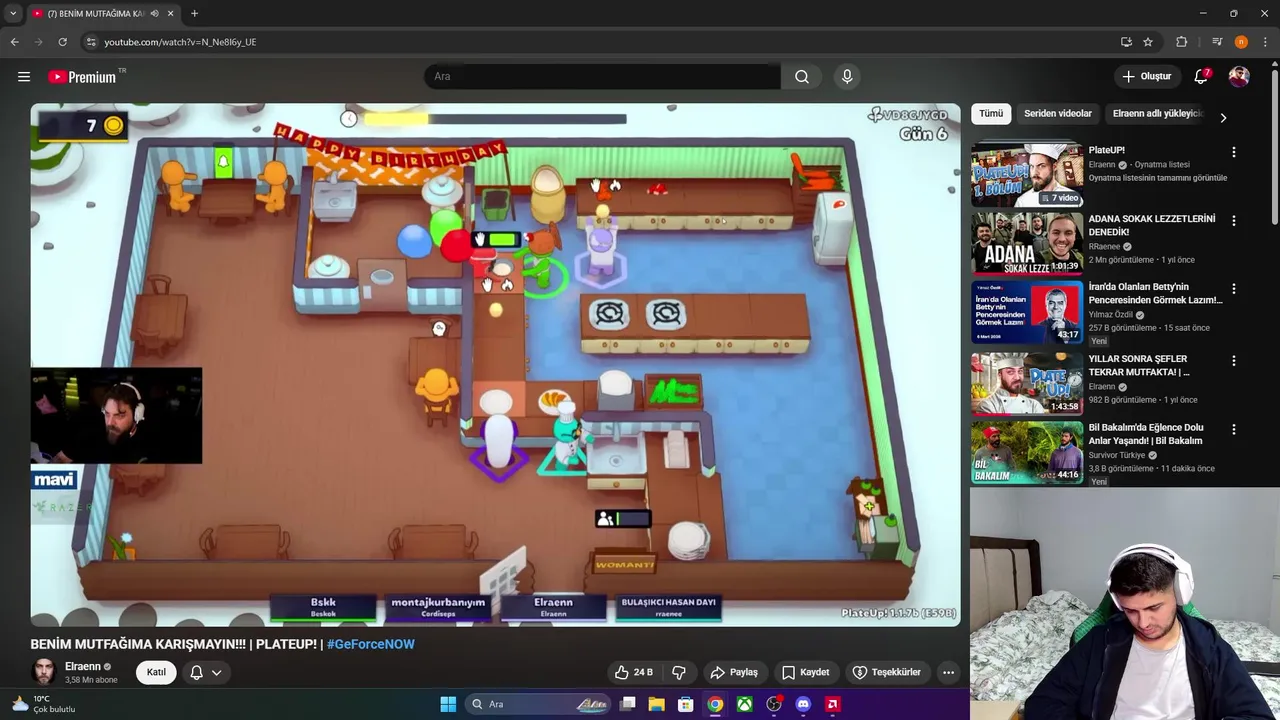Click install/cast icon in address bar

pos(1126,42)
